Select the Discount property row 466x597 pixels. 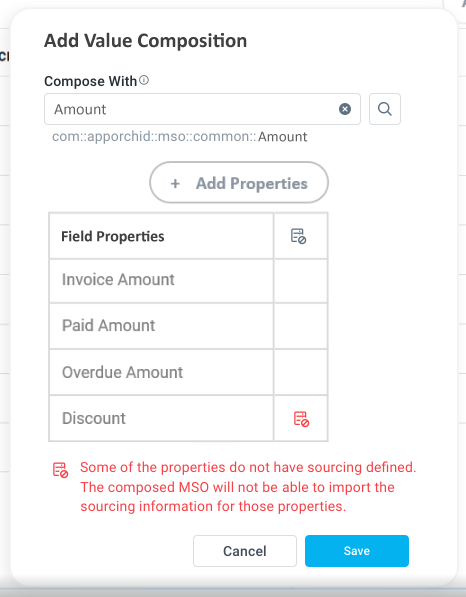click(188, 418)
